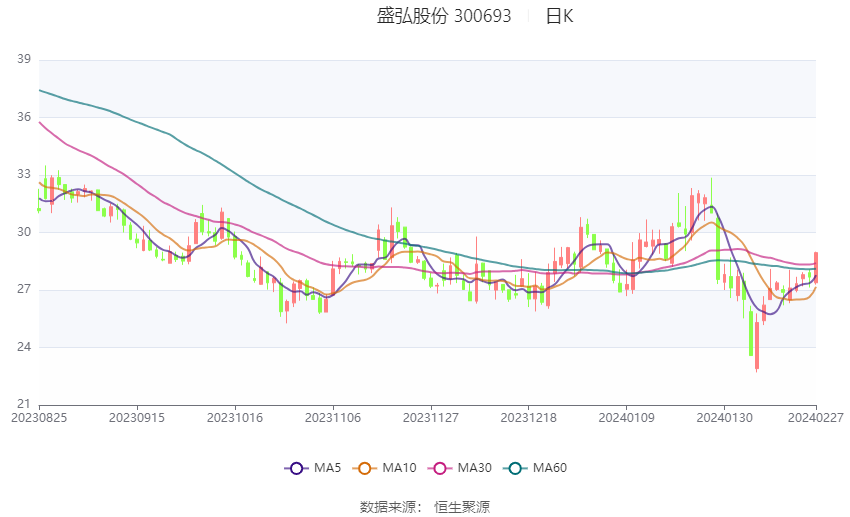The image size is (850, 517).
Task: Click the 20230825 date axis label
Action: (x=39, y=418)
